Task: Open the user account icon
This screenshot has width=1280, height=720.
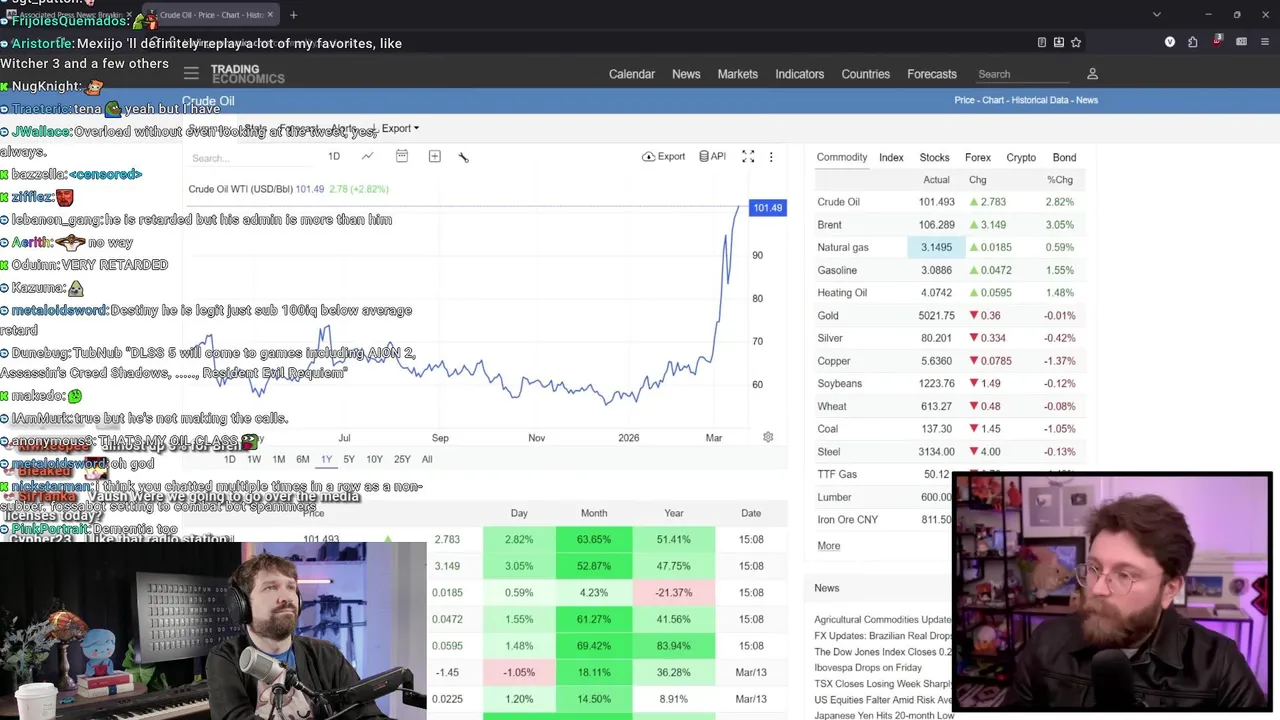Action: (x=1092, y=74)
